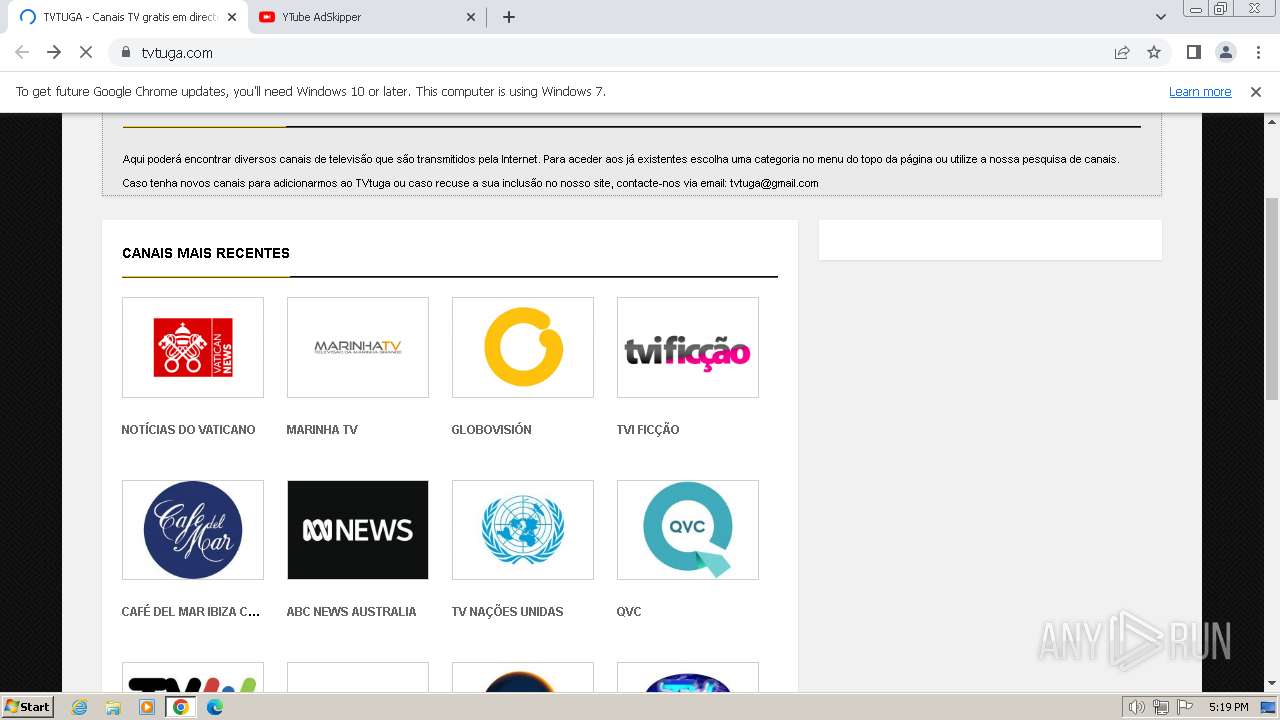View site information lock icon
This screenshot has height=720, width=1280.
[126, 52]
